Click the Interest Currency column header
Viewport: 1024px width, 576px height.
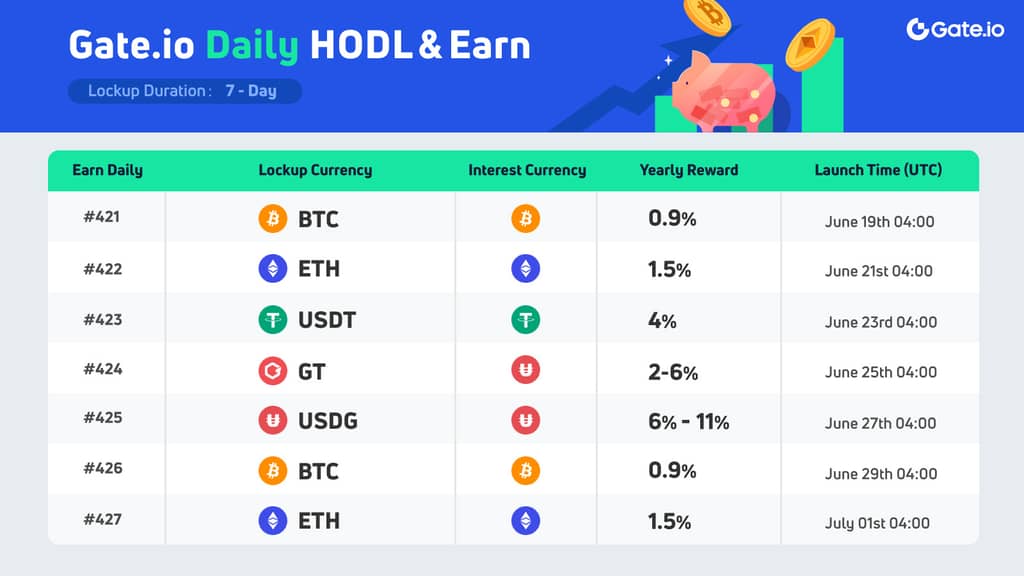pos(527,170)
